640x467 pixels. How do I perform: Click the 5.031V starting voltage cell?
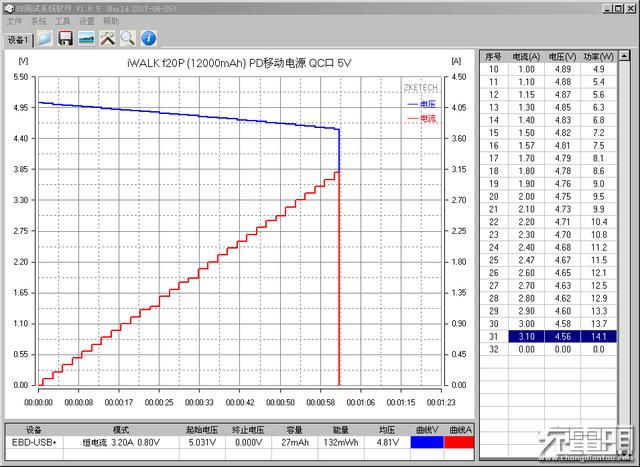[202, 442]
